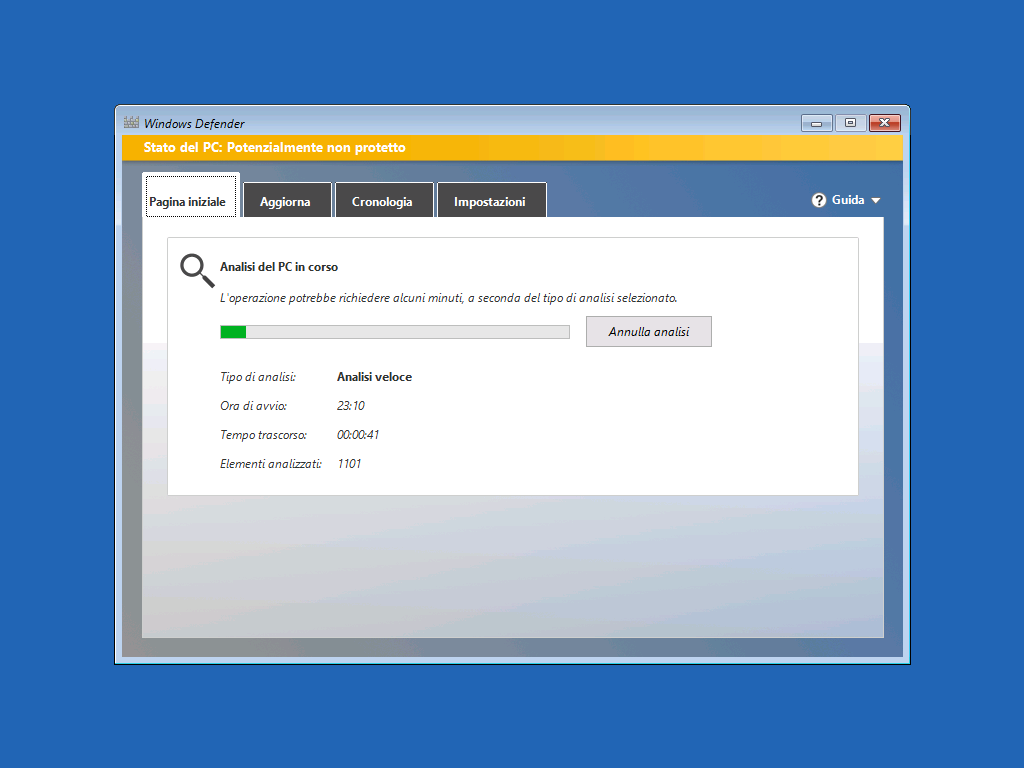Click the magnifying glass scan icon
Screen dimensions: 1024x768
(x=197, y=270)
